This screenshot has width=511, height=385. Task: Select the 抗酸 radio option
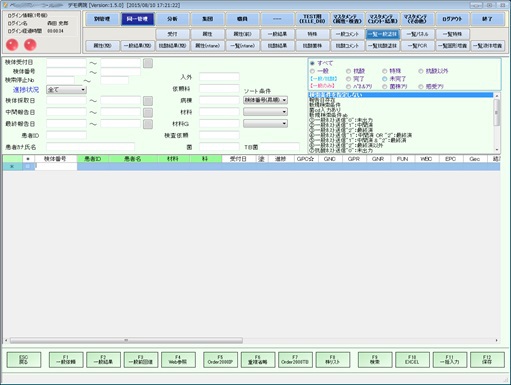[348, 71]
